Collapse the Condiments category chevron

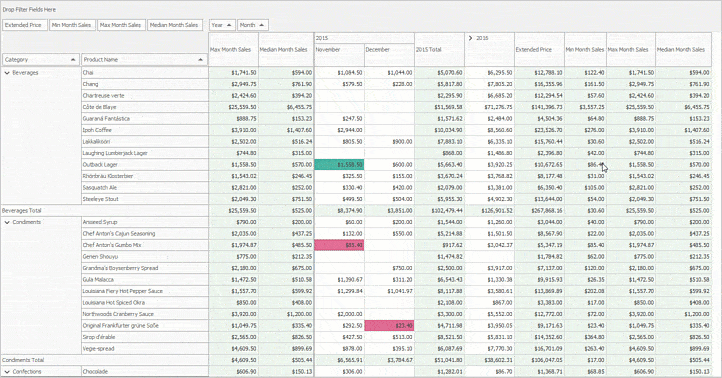[7, 222]
